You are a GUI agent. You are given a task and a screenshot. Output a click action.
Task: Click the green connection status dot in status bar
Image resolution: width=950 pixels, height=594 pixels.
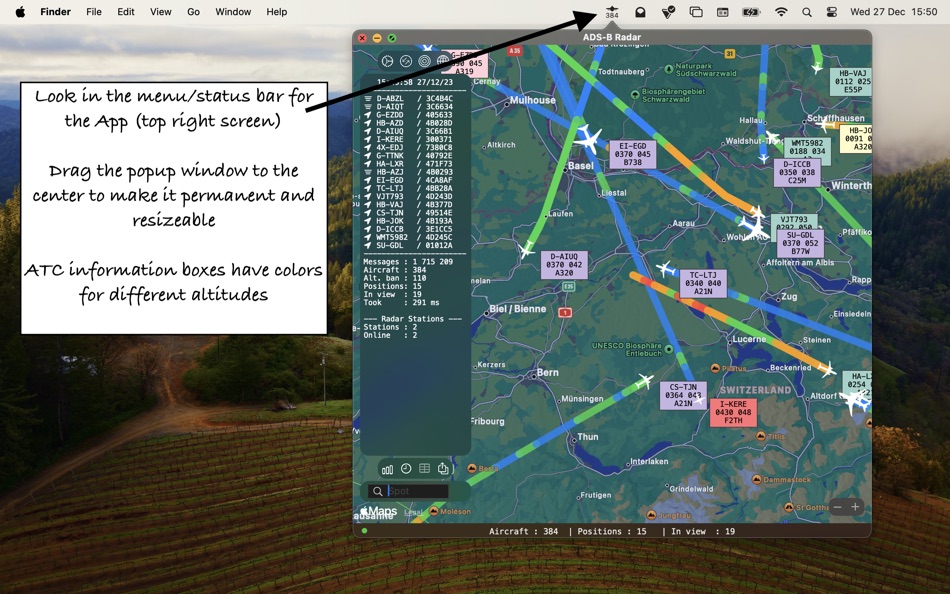click(x=364, y=531)
